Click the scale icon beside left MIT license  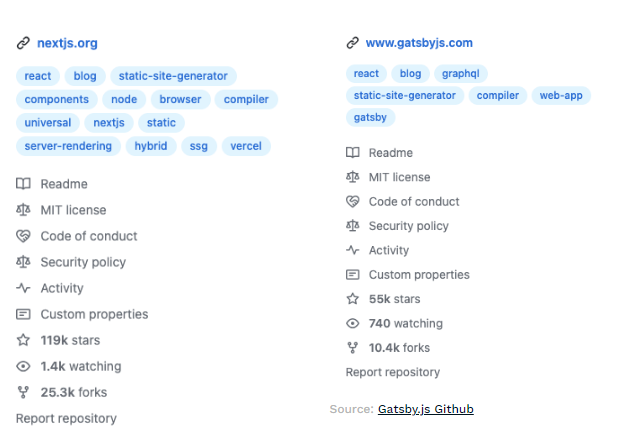pos(23,210)
